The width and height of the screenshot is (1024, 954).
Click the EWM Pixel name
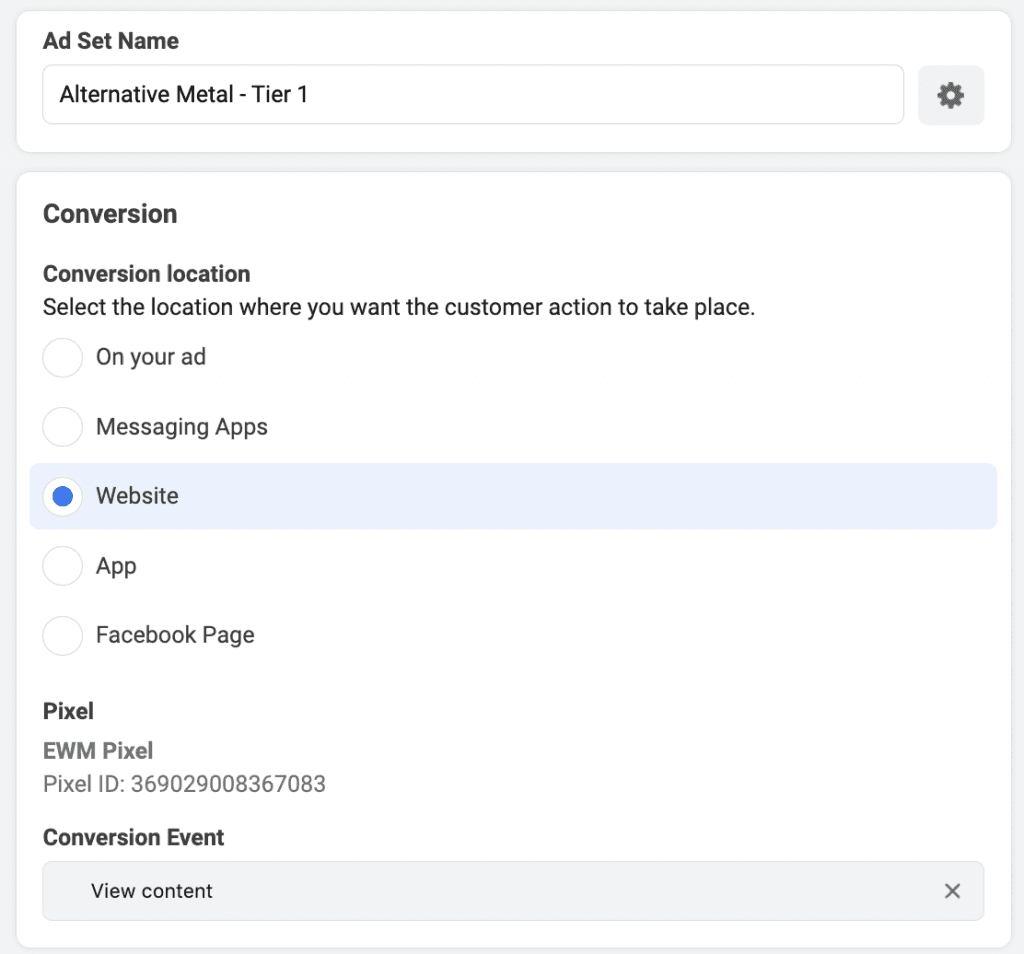pyautogui.click(x=98, y=750)
